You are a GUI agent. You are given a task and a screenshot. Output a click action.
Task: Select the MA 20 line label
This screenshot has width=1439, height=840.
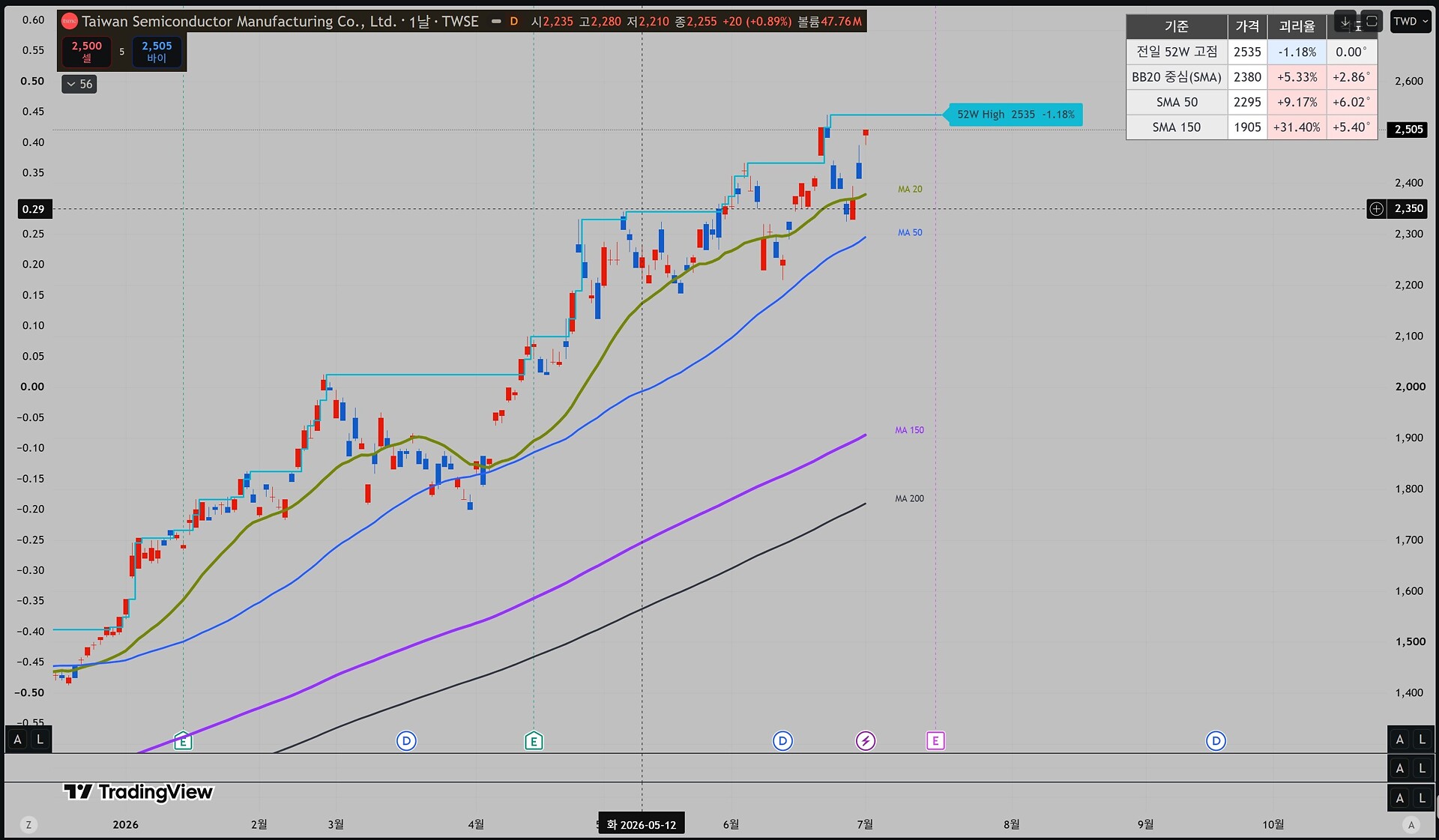coord(910,190)
